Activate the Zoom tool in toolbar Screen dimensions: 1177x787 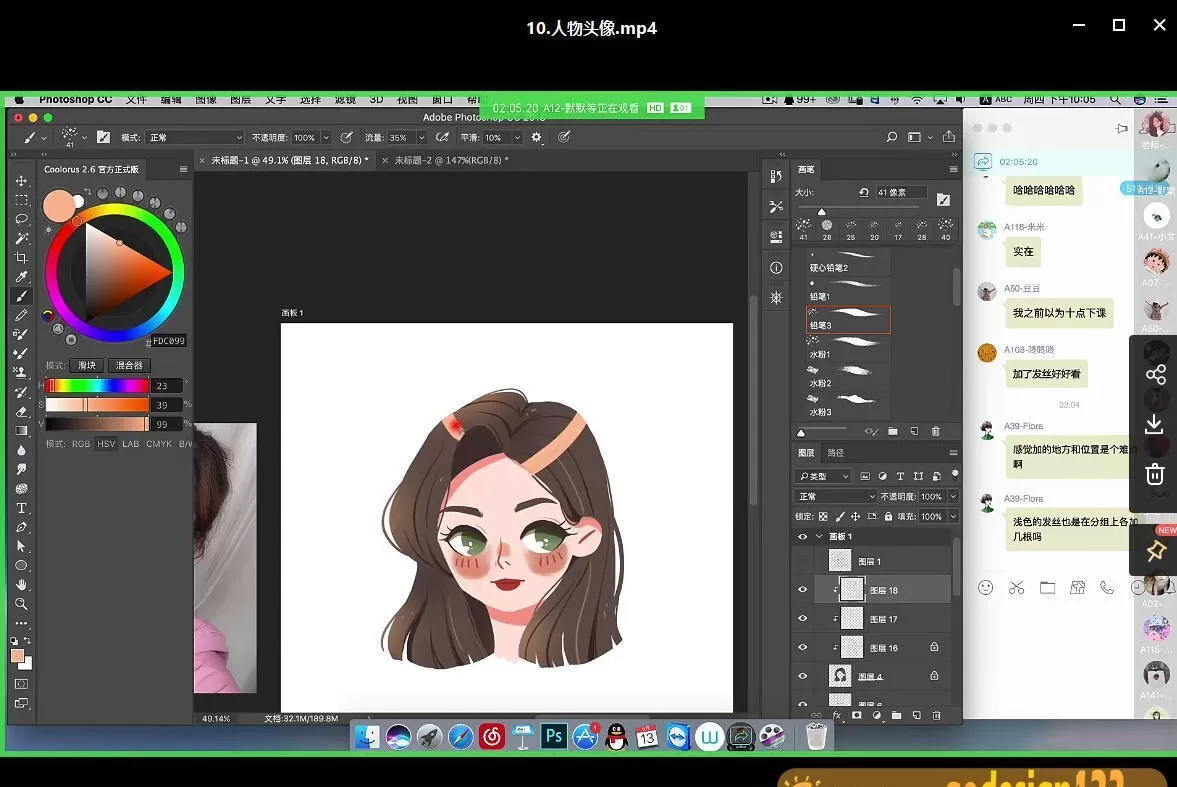(21, 604)
